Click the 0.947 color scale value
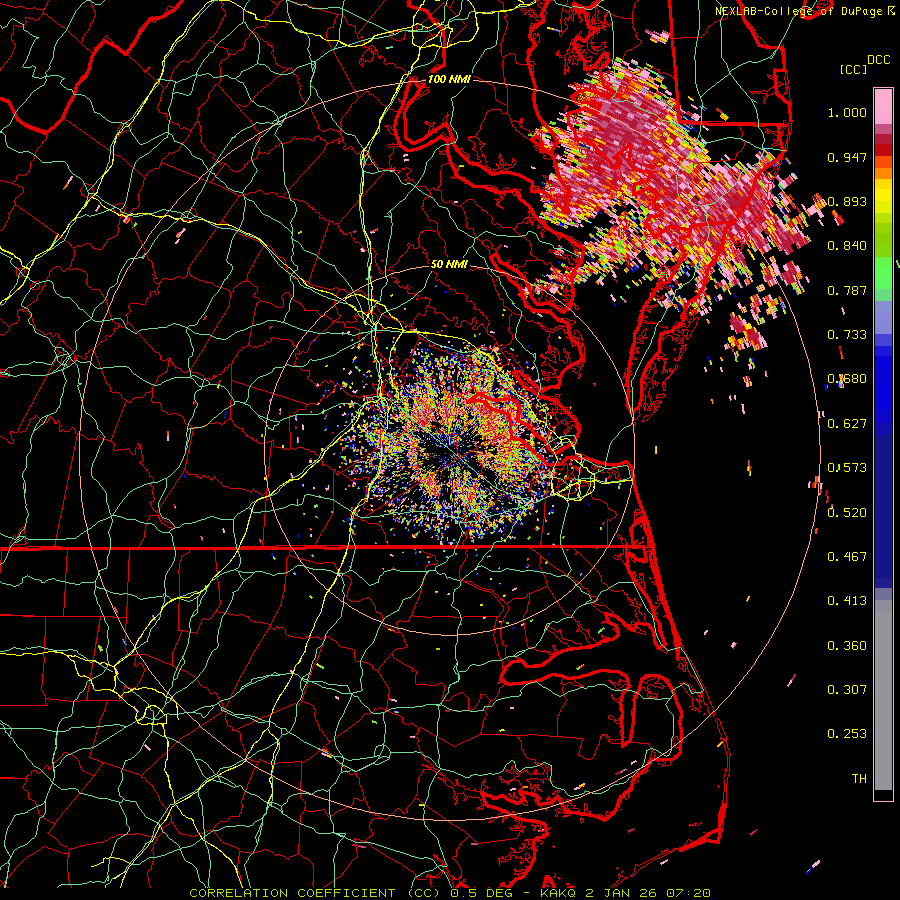This screenshot has width=900, height=900. (847, 157)
